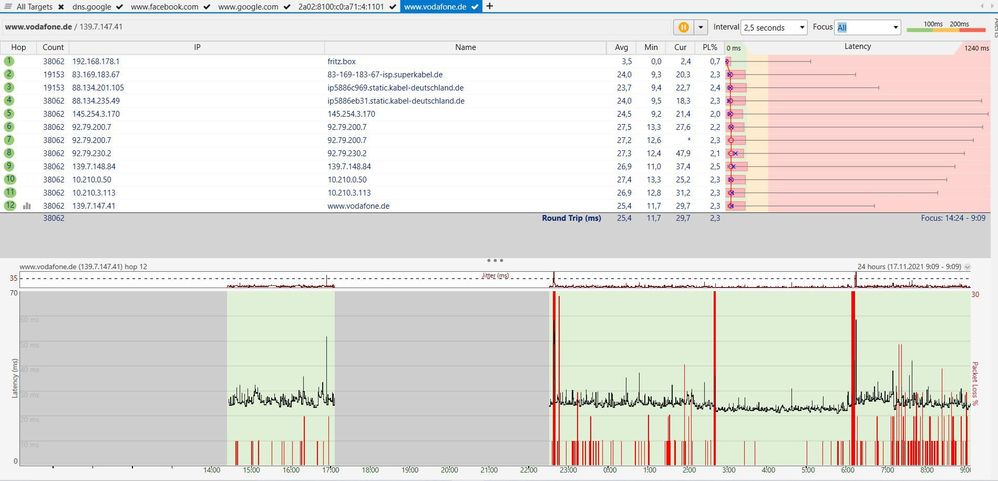The width and height of the screenshot is (998, 481).
Task: Select ip5886c969.static.kabel-deutschland.de hop name
Action: [x=395, y=88]
